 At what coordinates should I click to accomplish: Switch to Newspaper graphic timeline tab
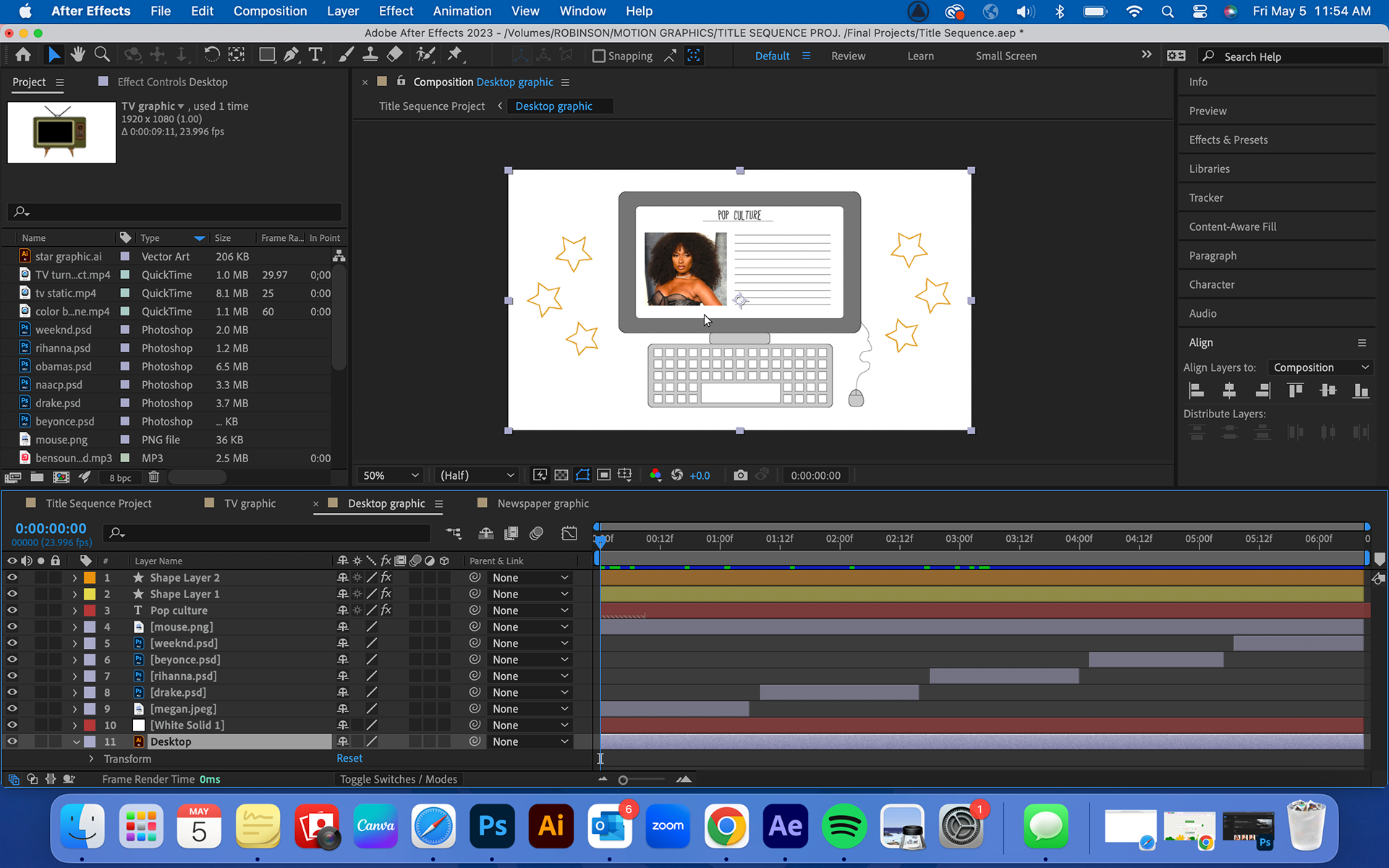[543, 503]
